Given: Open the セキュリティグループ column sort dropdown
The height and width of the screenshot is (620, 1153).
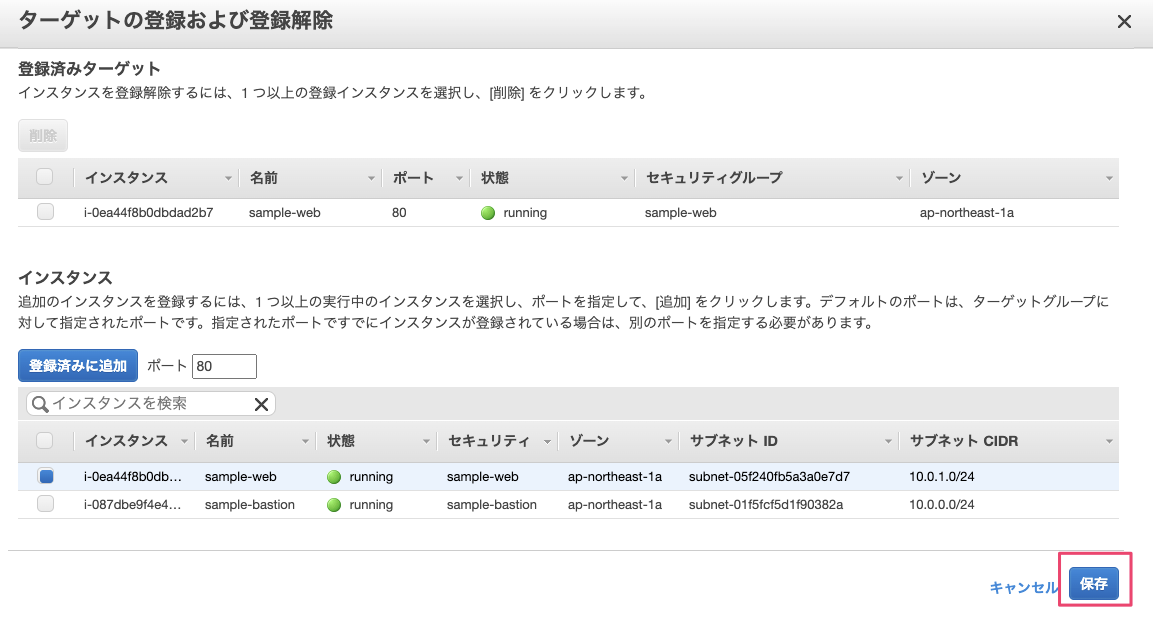Looking at the screenshot, I should tap(900, 178).
